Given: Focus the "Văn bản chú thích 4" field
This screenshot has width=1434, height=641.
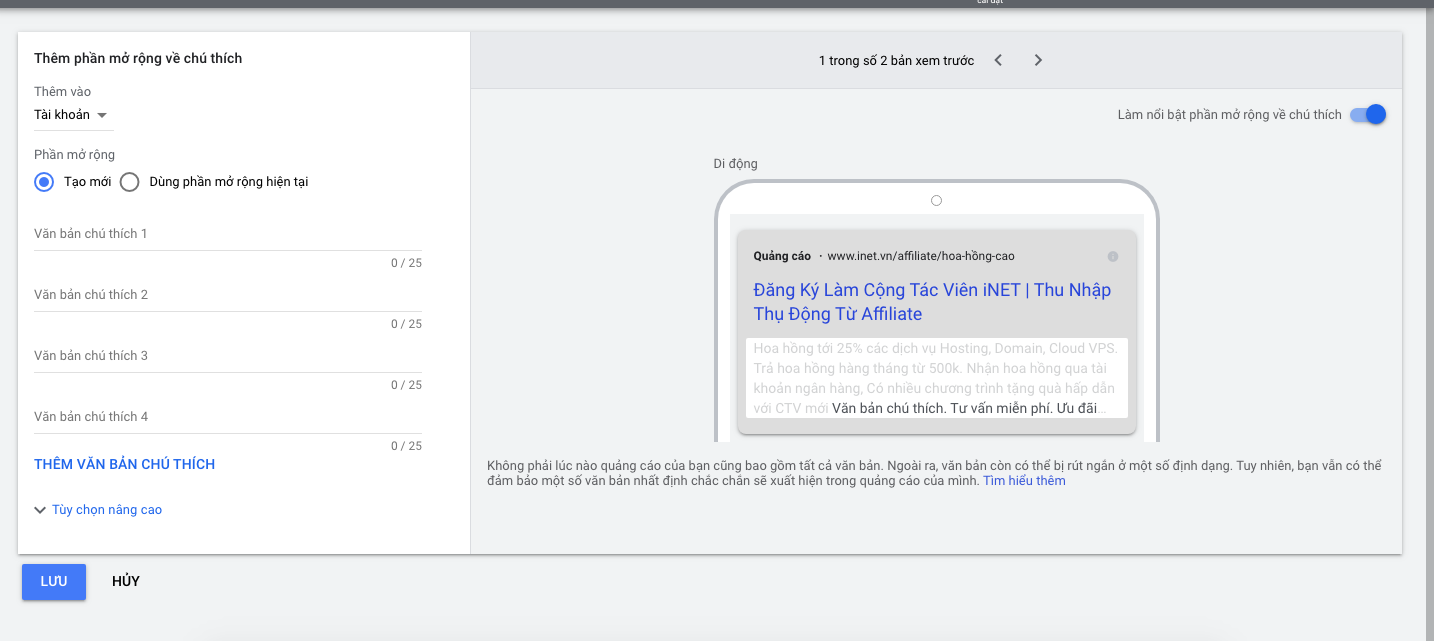Looking at the screenshot, I should click(x=228, y=418).
